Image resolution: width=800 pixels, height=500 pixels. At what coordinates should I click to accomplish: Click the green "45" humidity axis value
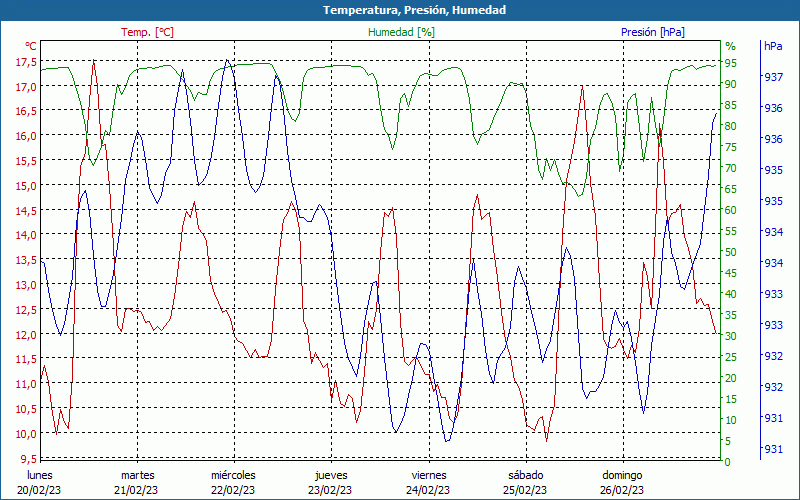tap(731, 273)
